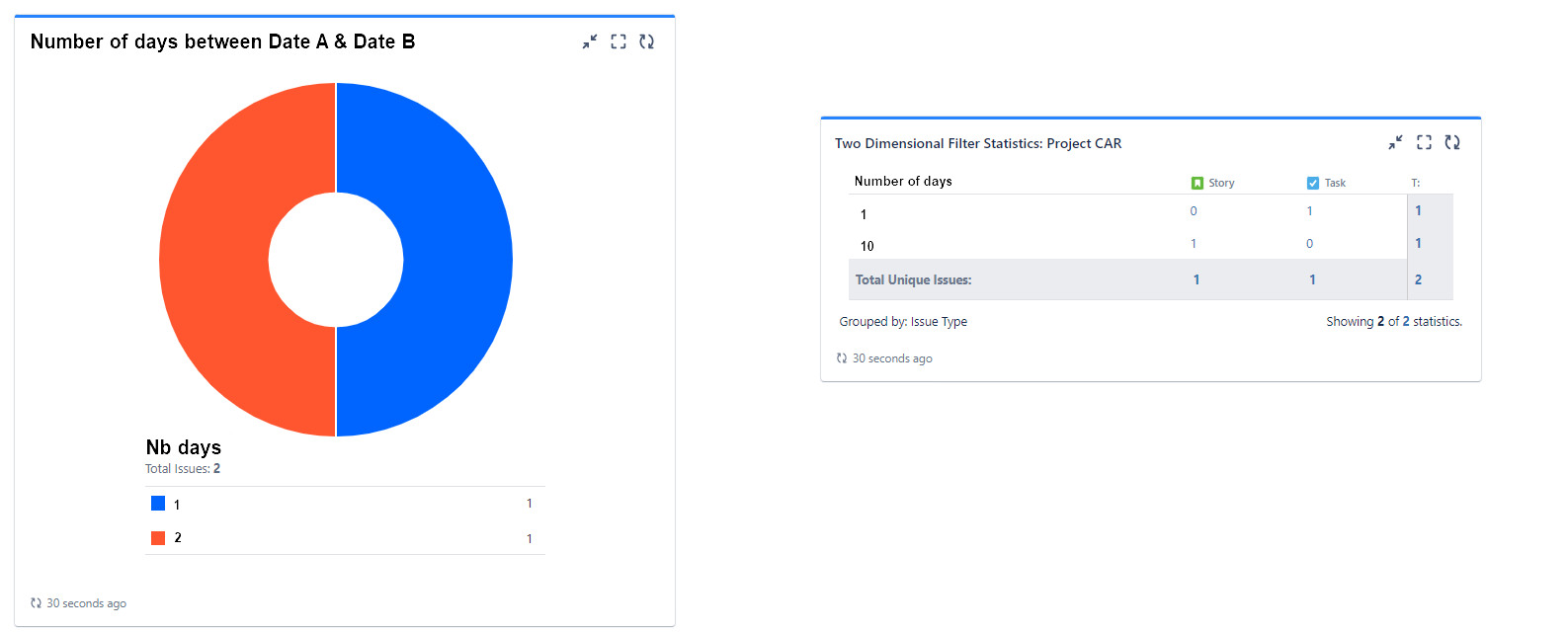Open grand total 2 in Total Unique Issues row
Viewport: 1568px width, 633px height.
(1419, 279)
